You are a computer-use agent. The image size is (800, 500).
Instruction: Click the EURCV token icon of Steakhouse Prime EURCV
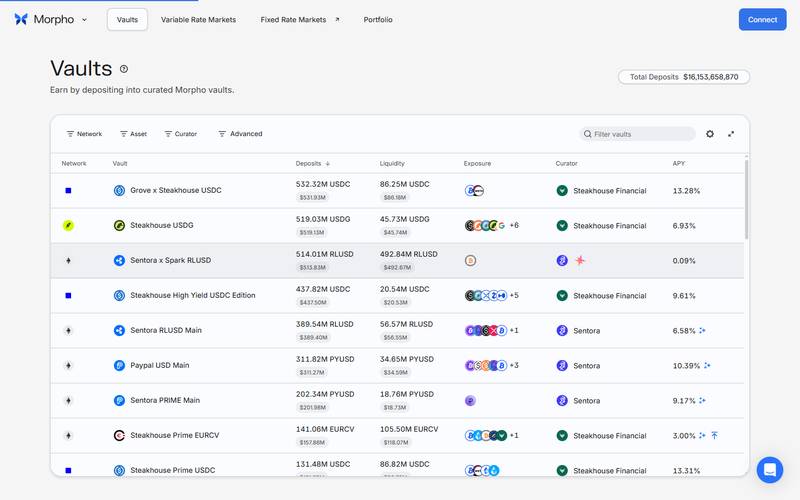point(119,435)
